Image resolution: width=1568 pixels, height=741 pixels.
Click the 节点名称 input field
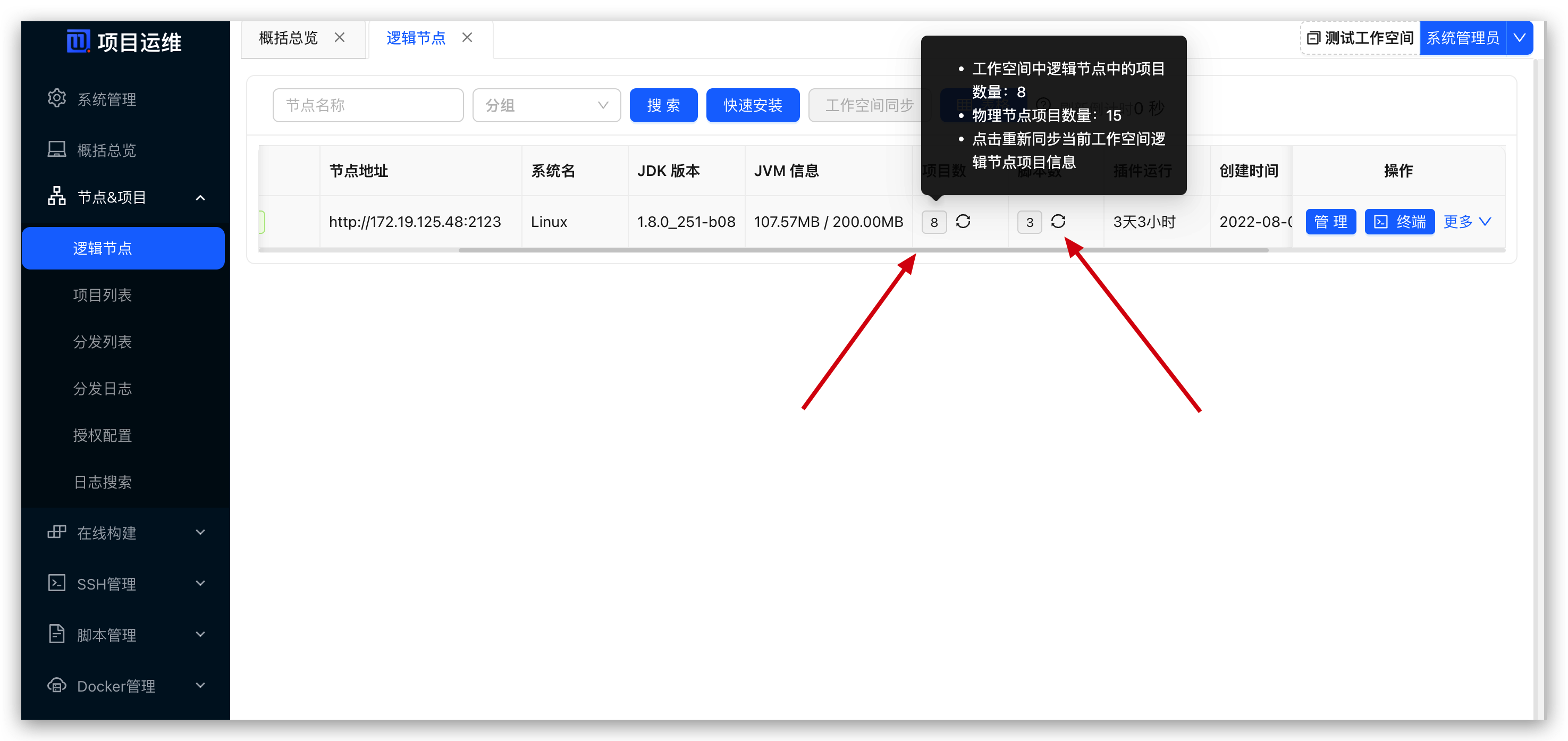(368, 105)
